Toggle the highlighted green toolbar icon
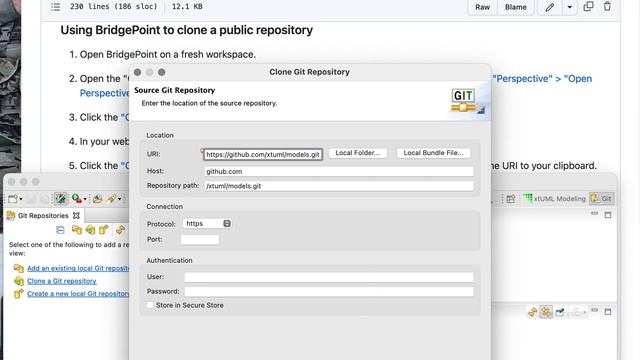This screenshot has width=640, height=360. pyautogui.click(x=60, y=199)
